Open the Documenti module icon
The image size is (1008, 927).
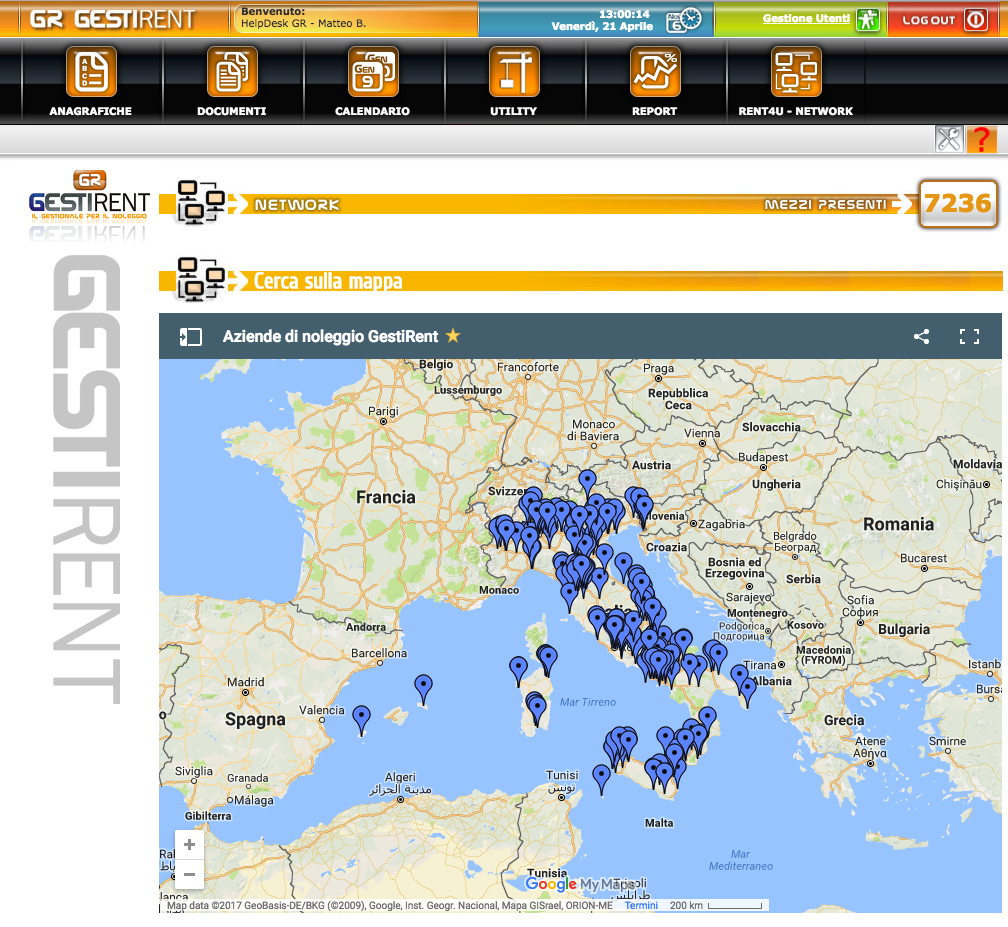[232, 71]
